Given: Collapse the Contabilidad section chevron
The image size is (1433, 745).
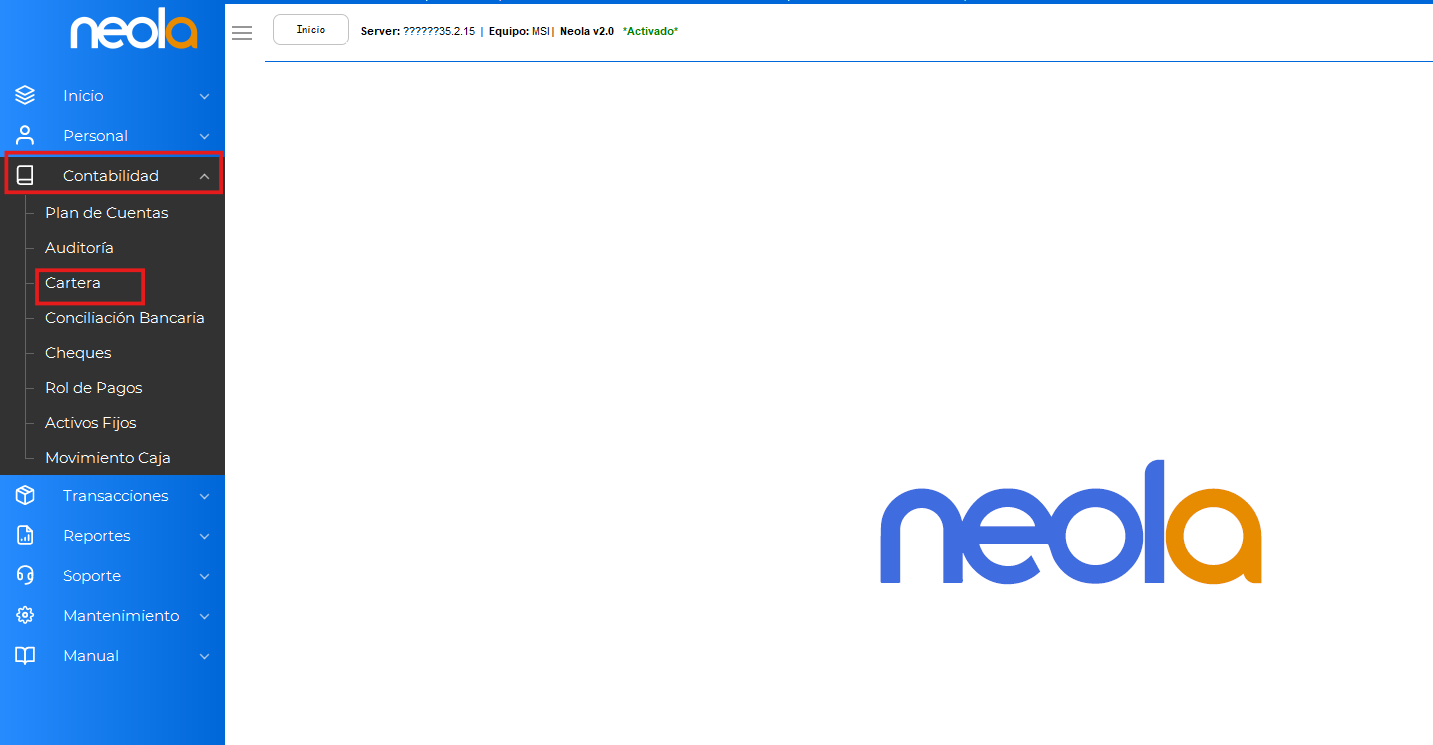Looking at the screenshot, I should pos(204,177).
